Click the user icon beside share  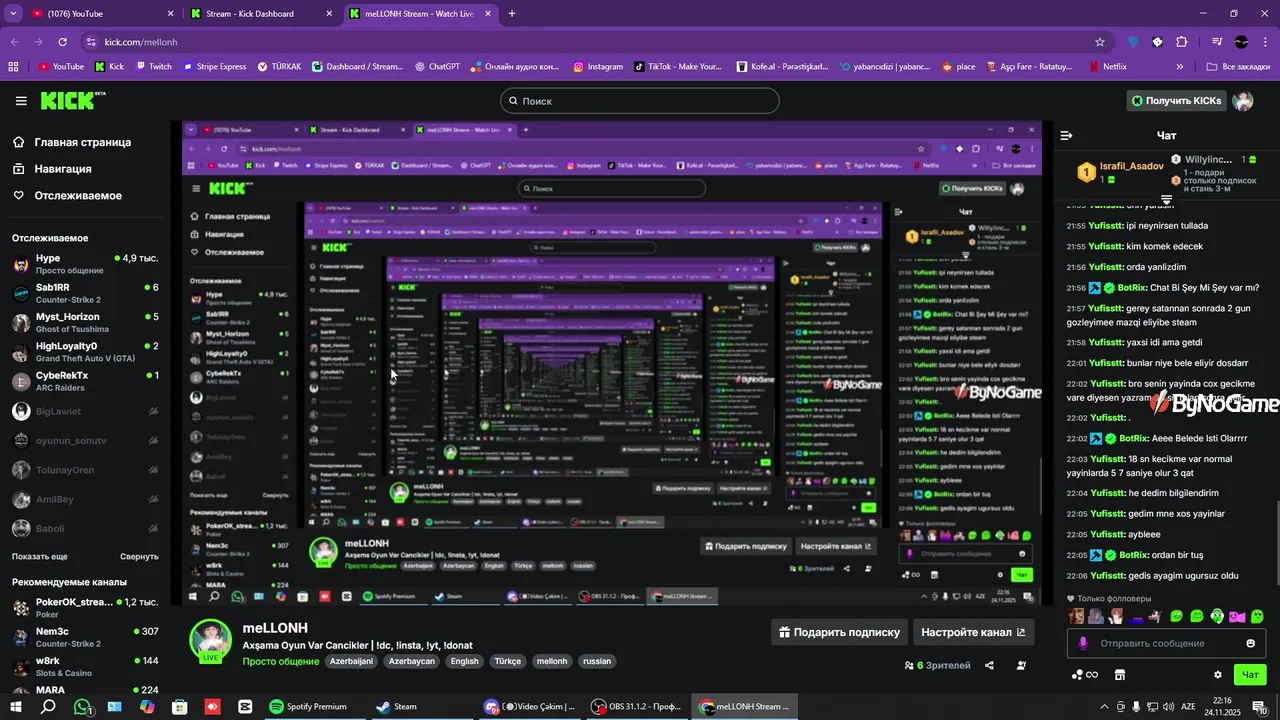tap(1021, 665)
